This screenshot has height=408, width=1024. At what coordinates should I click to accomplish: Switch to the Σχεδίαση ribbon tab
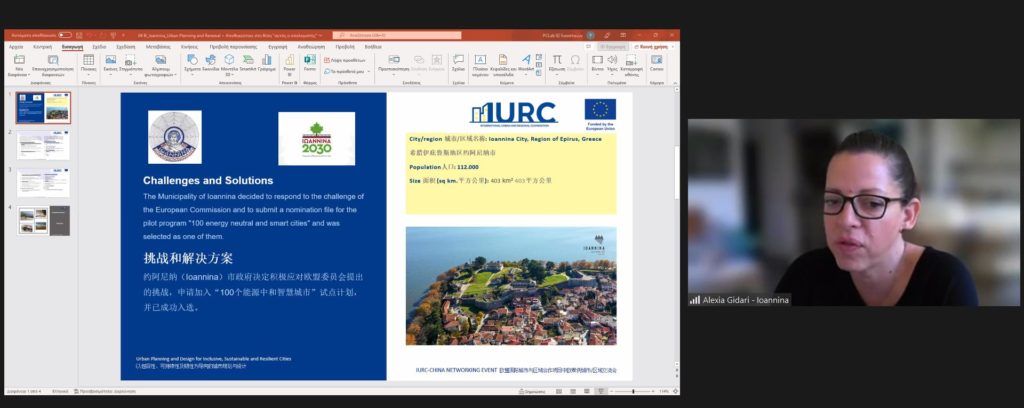click(99, 46)
